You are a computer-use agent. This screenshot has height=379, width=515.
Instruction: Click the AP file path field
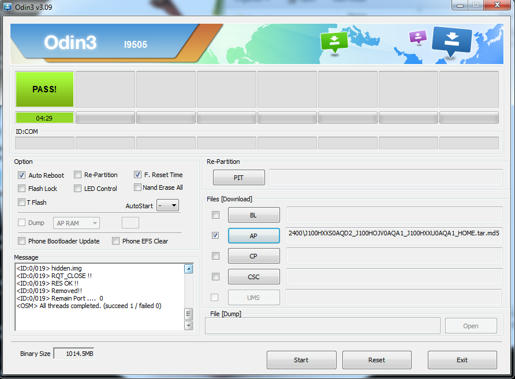pyautogui.click(x=394, y=235)
